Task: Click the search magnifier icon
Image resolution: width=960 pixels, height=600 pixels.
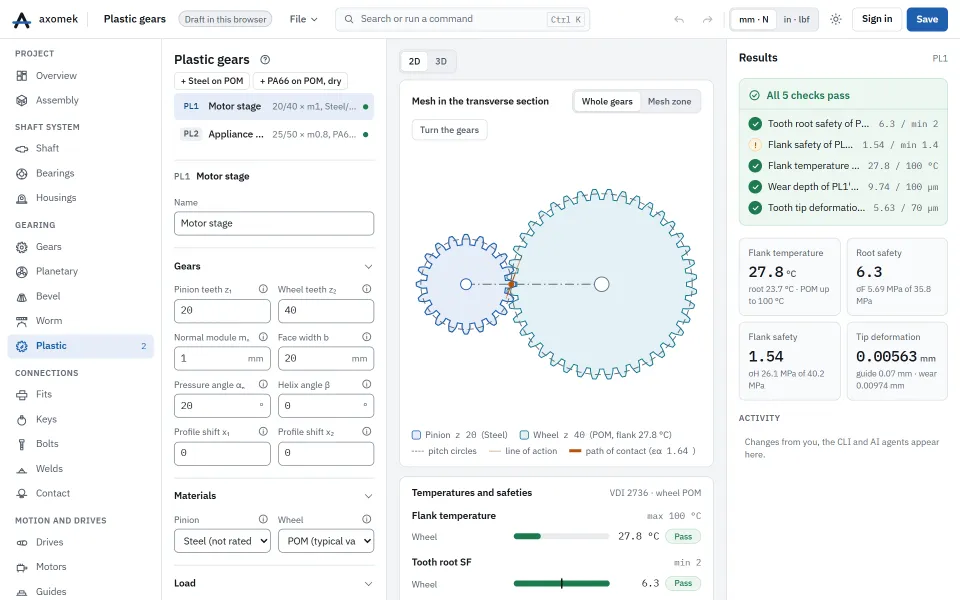Action: point(349,19)
